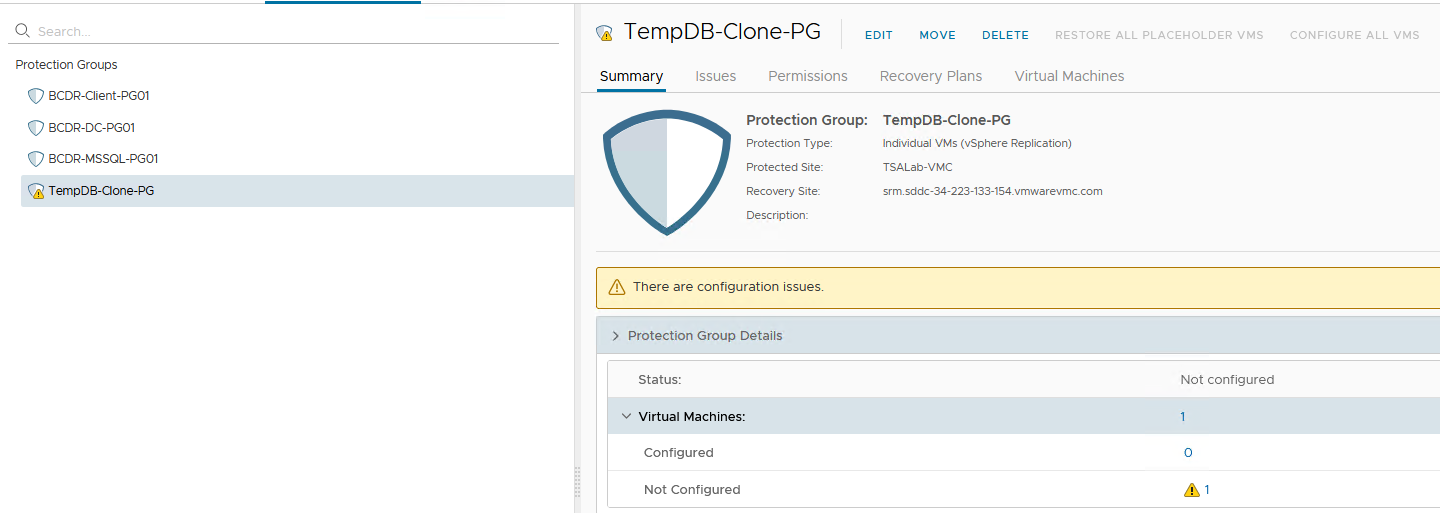Viewport: 1440px width, 513px height.
Task: Click the BCDR-MSSQL-PG01 shield icon
Action: (x=36, y=159)
